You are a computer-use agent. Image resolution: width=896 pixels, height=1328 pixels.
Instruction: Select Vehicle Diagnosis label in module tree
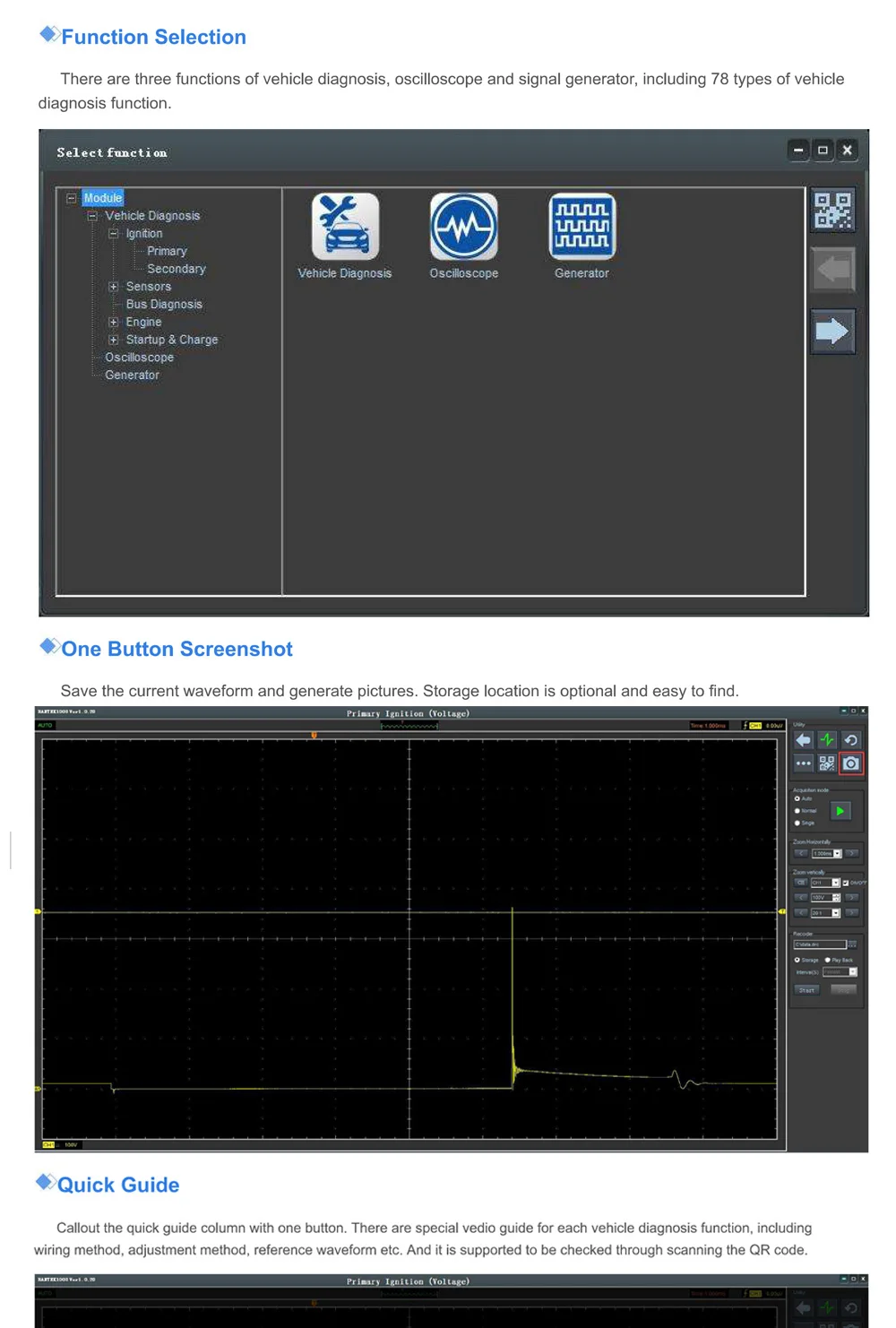pos(152,216)
